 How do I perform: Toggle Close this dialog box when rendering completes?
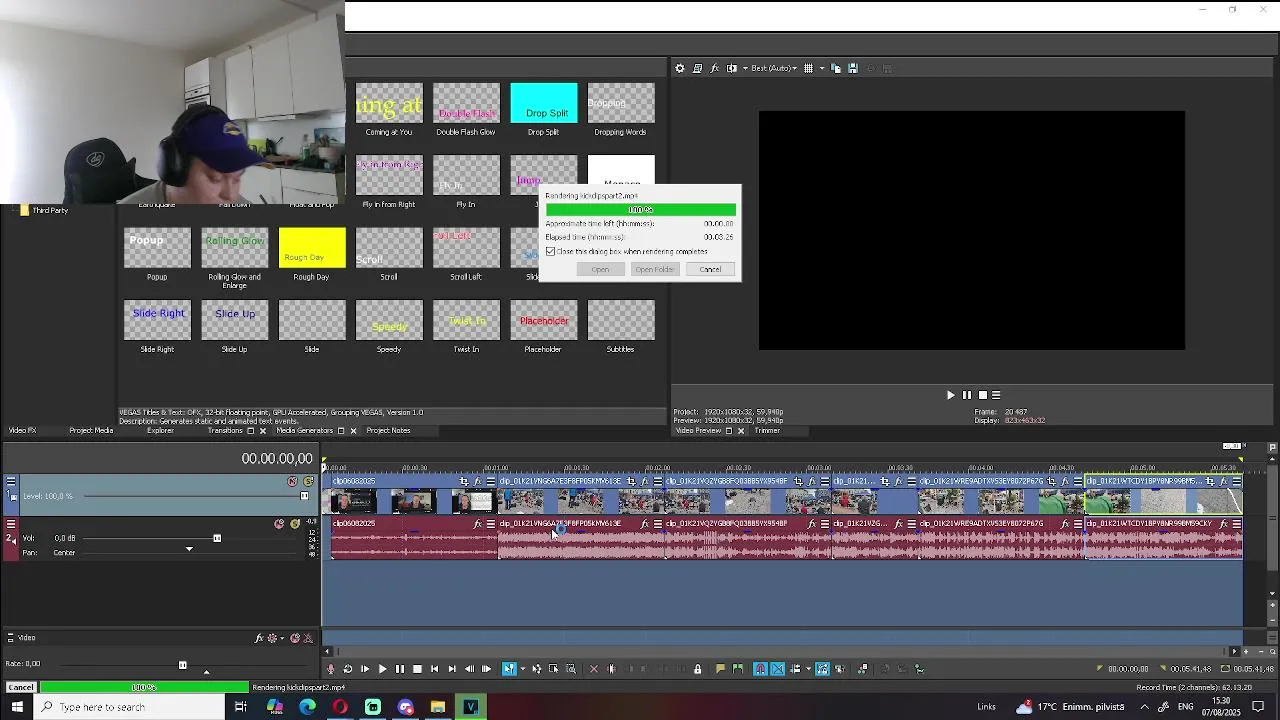(550, 252)
